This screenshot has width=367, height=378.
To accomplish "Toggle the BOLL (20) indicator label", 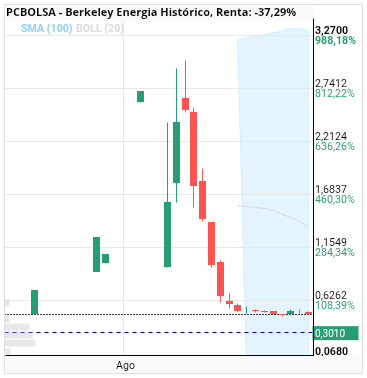I will pos(100,28).
